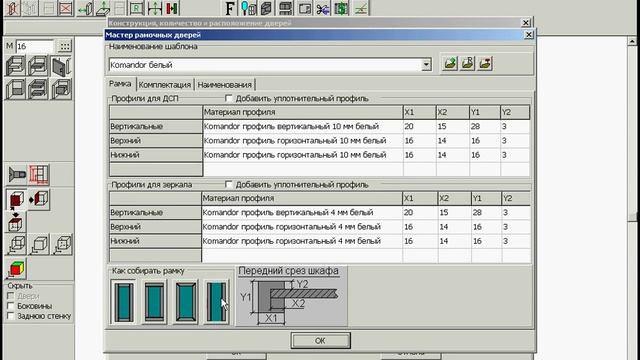
Task: Click the cube with left diamond arrow icon
Action: (x=39, y=200)
